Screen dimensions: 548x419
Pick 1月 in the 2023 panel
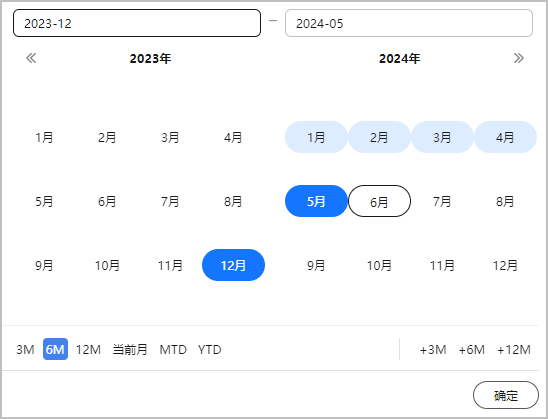tap(44, 137)
